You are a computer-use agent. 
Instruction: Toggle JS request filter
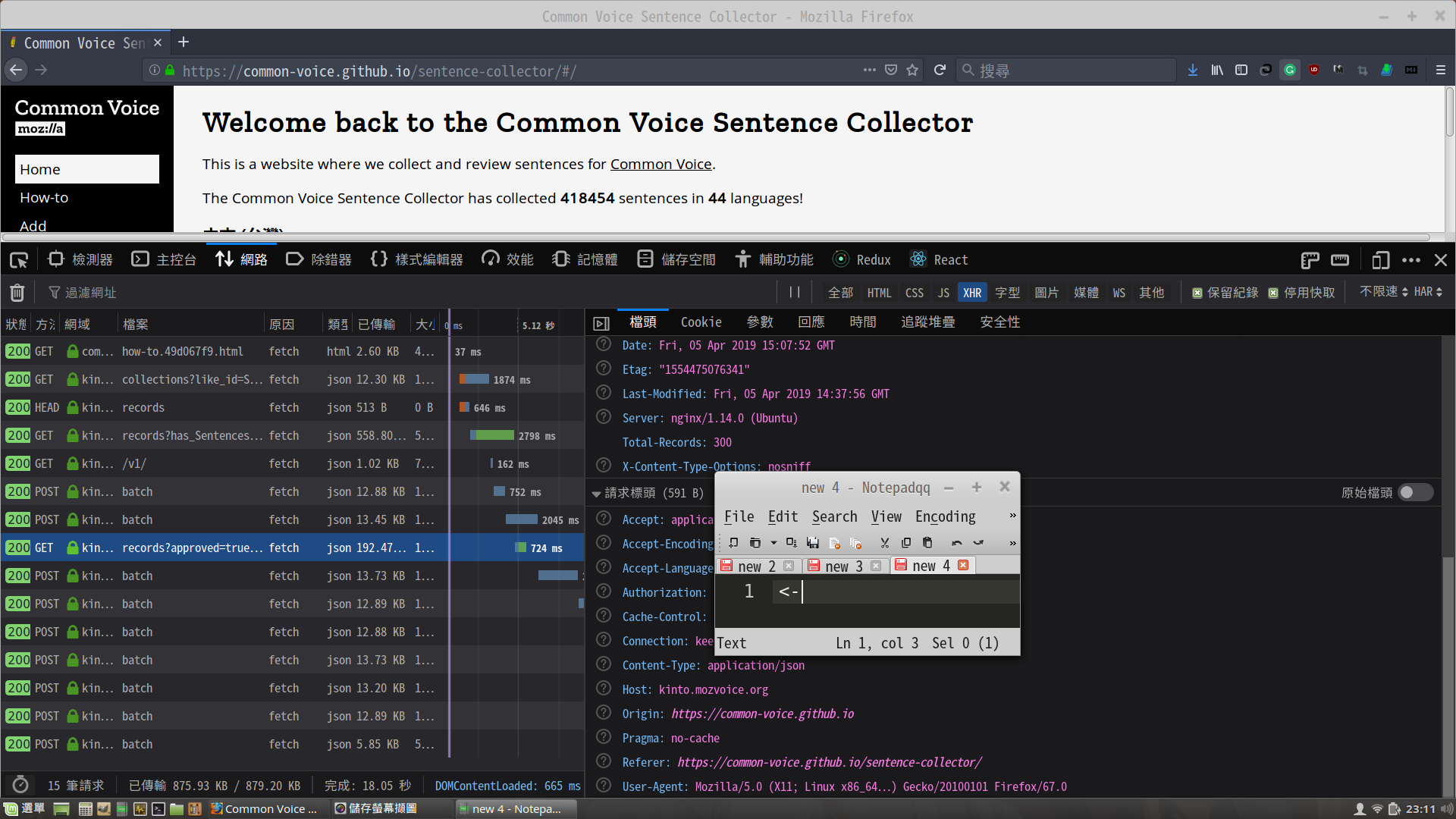pyautogui.click(x=943, y=293)
